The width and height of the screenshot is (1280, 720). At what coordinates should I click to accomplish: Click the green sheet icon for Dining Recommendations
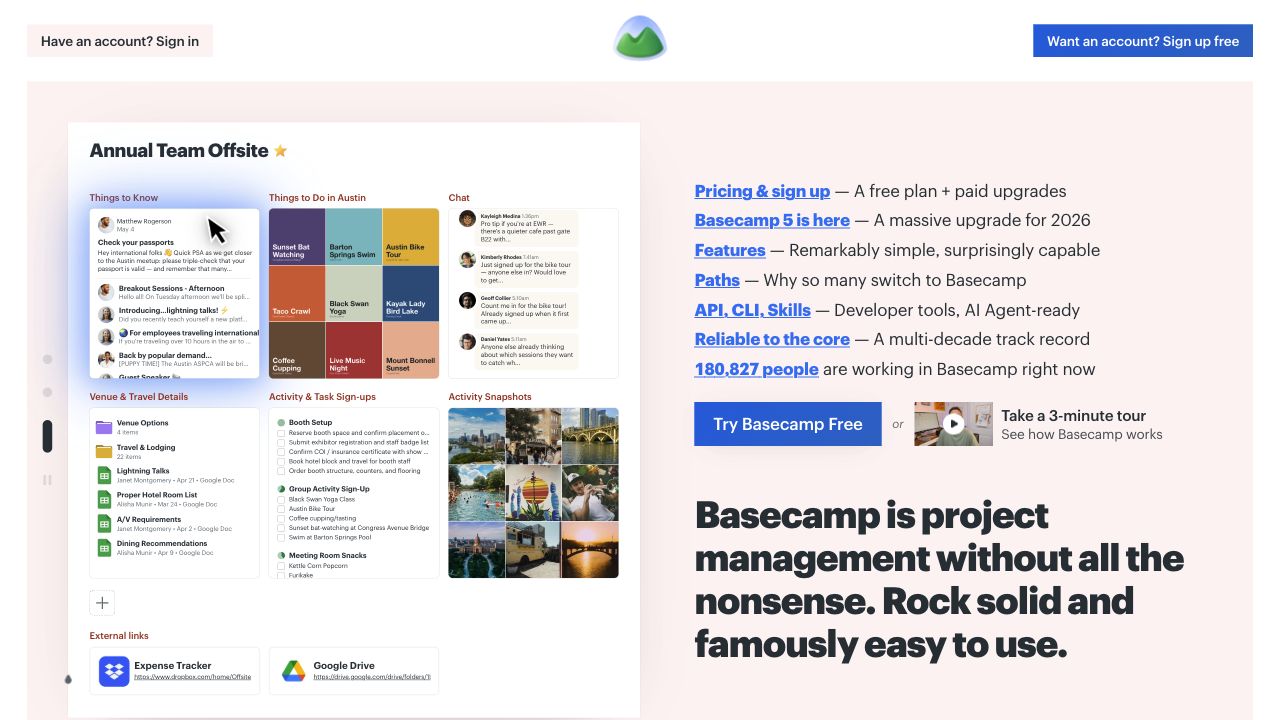(x=104, y=548)
